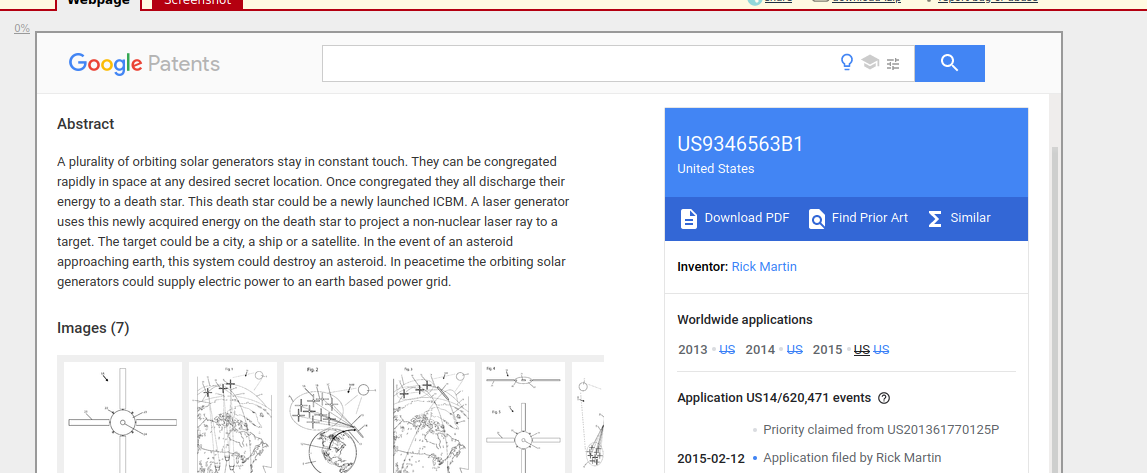Open advanced search filter sliders icon
The width and height of the screenshot is (1147, 473).
pos(893,64)
